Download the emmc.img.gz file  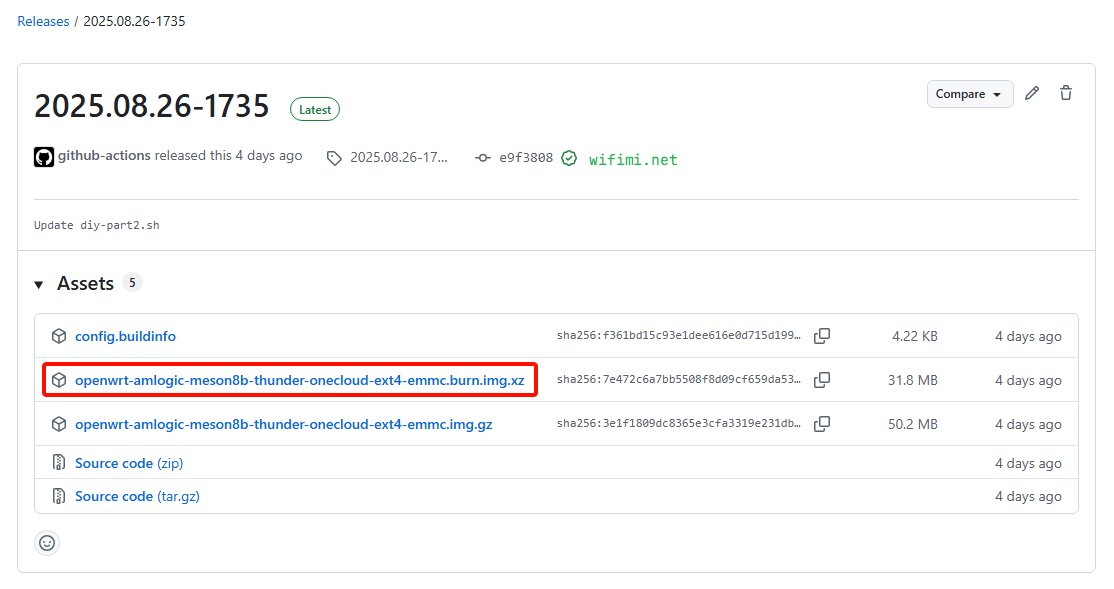[283, 424]
